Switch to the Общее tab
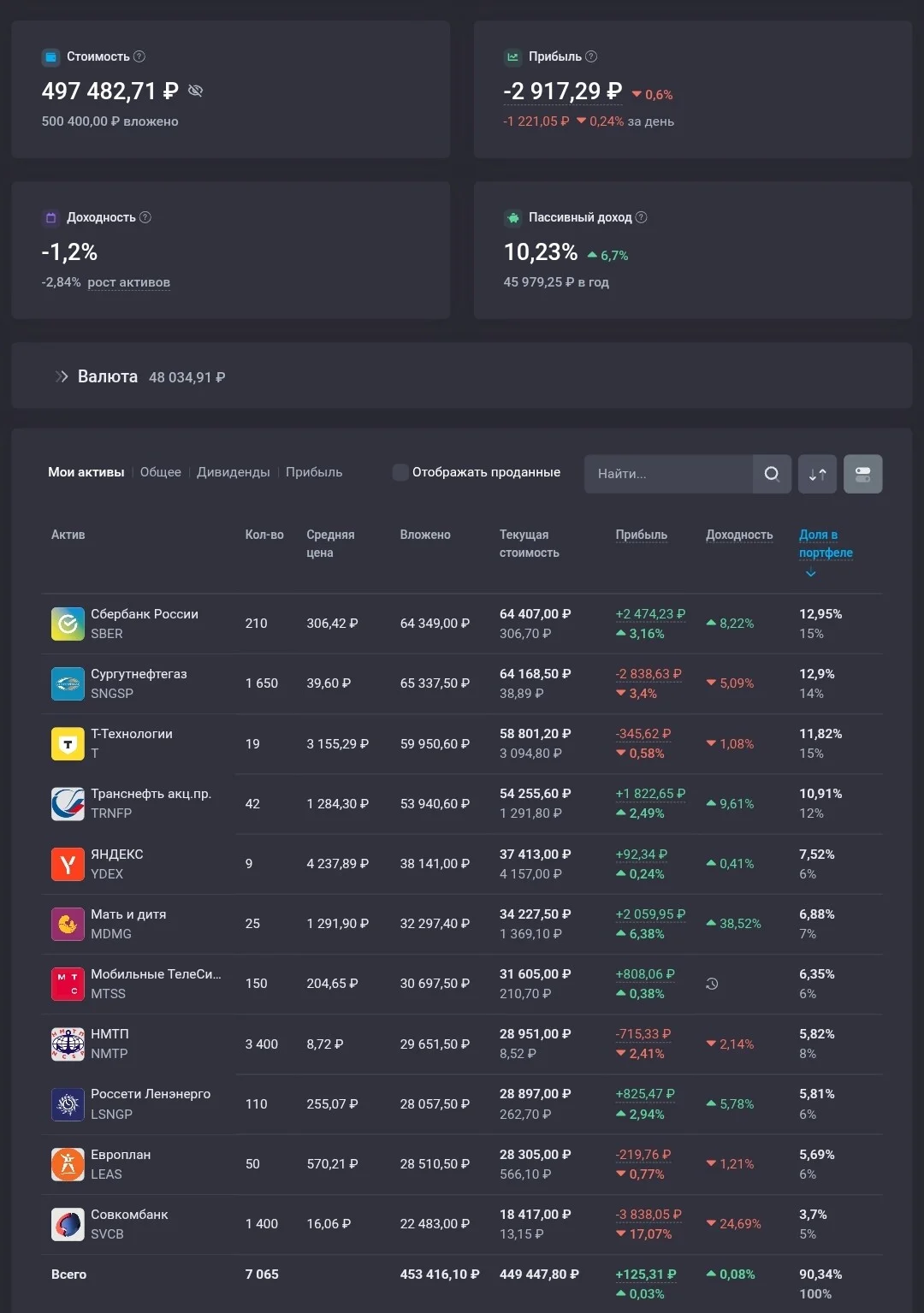This screenshot has height=1313, width=924. click(161, 472)
